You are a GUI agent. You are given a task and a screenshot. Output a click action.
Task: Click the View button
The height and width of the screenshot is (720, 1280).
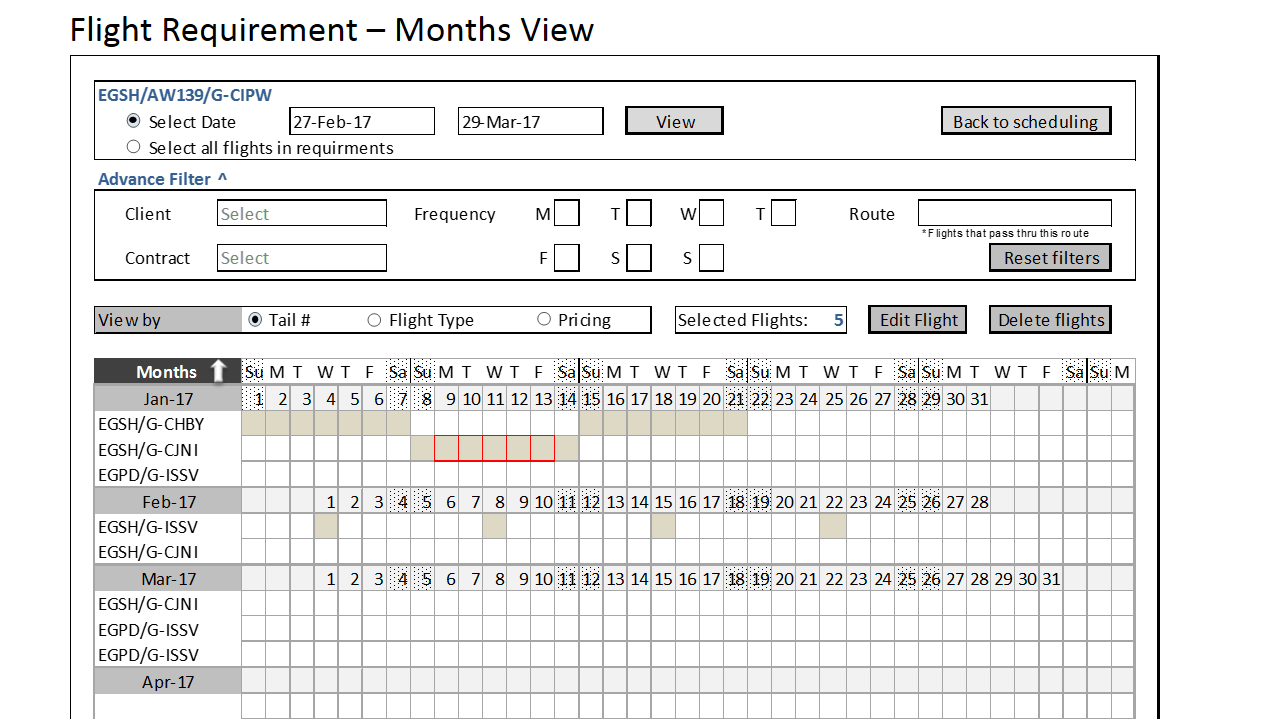(x=674, y=121)
